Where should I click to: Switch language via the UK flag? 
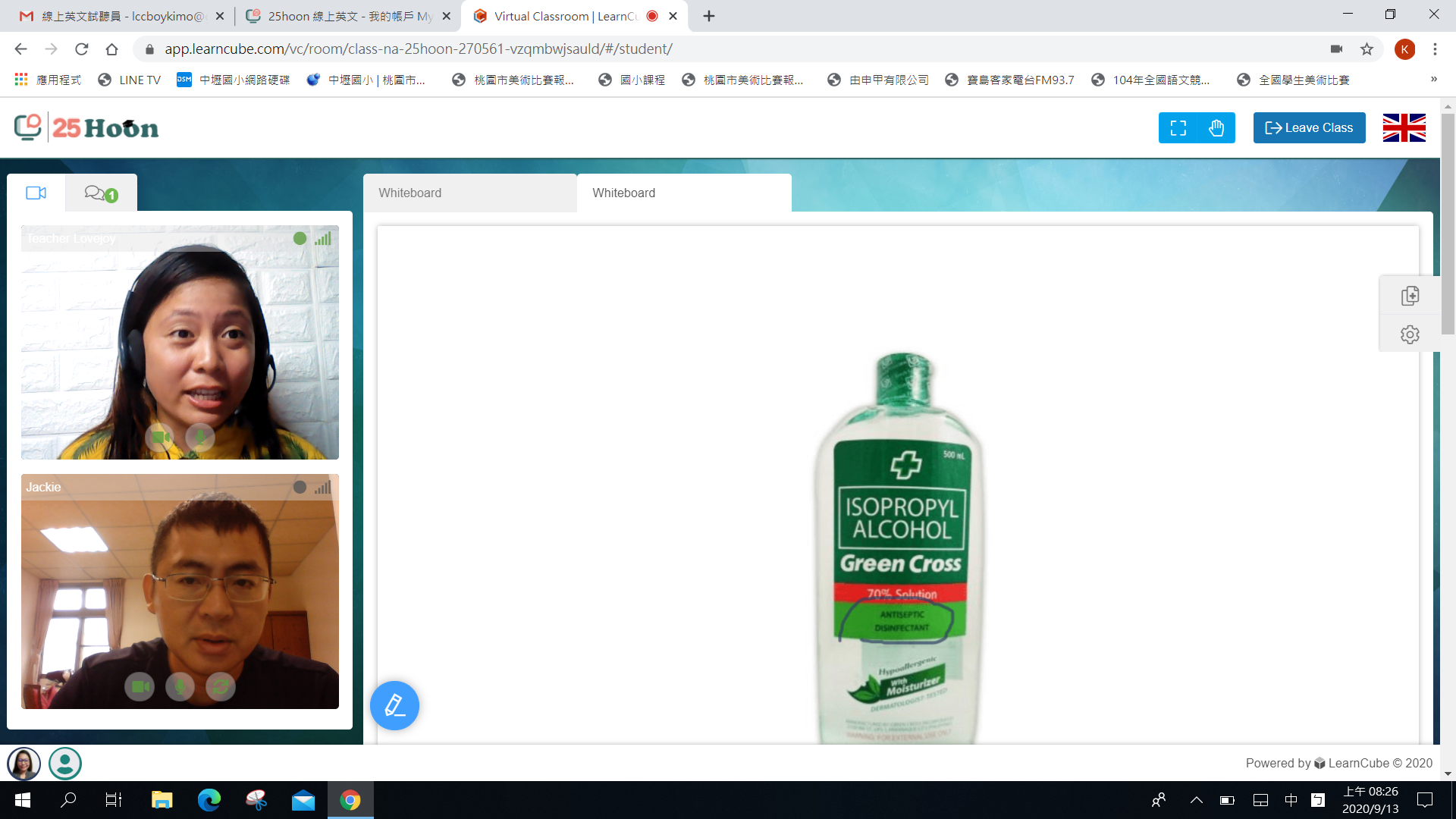(x=1404, y=128)
